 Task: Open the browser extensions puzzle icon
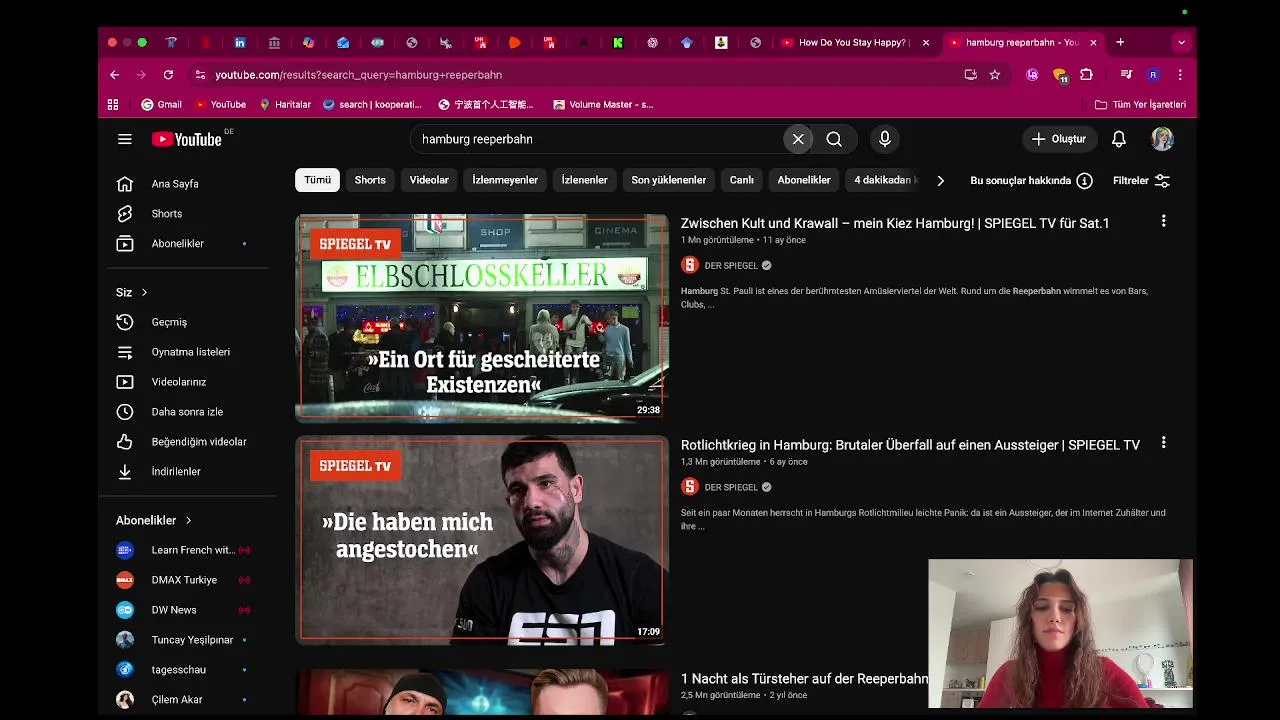1087,75
